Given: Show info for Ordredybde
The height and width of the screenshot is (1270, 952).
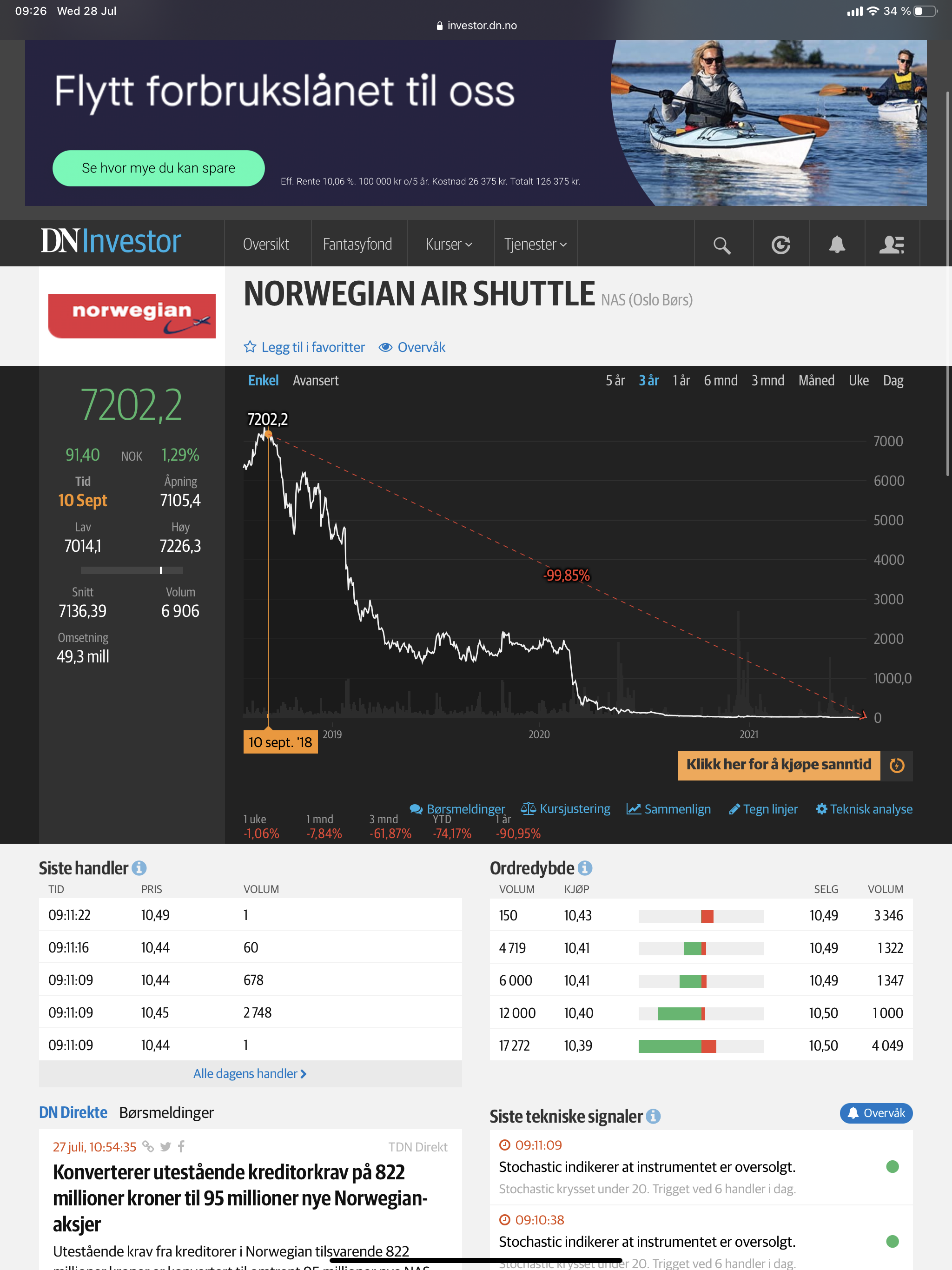Looking at the screenshot, I should pos(584,868).
